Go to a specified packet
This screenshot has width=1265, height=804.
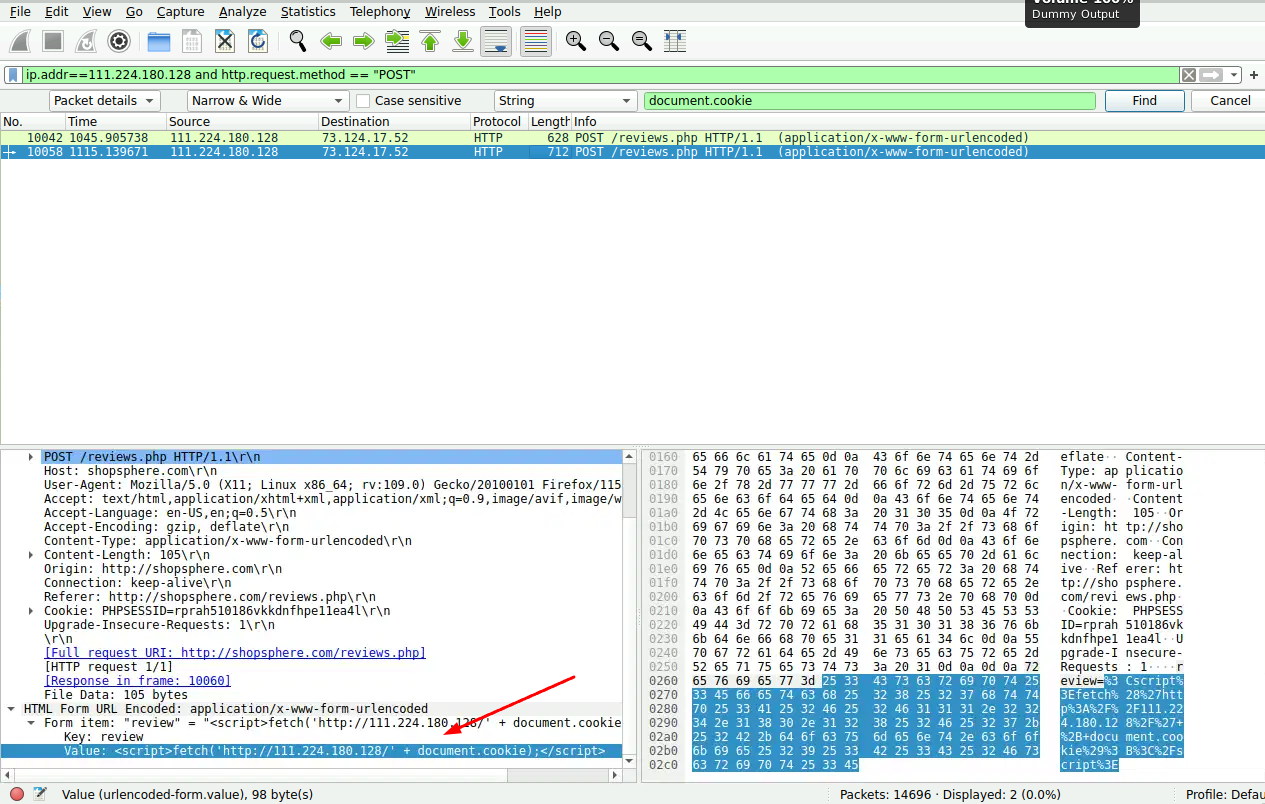(397, 41)
